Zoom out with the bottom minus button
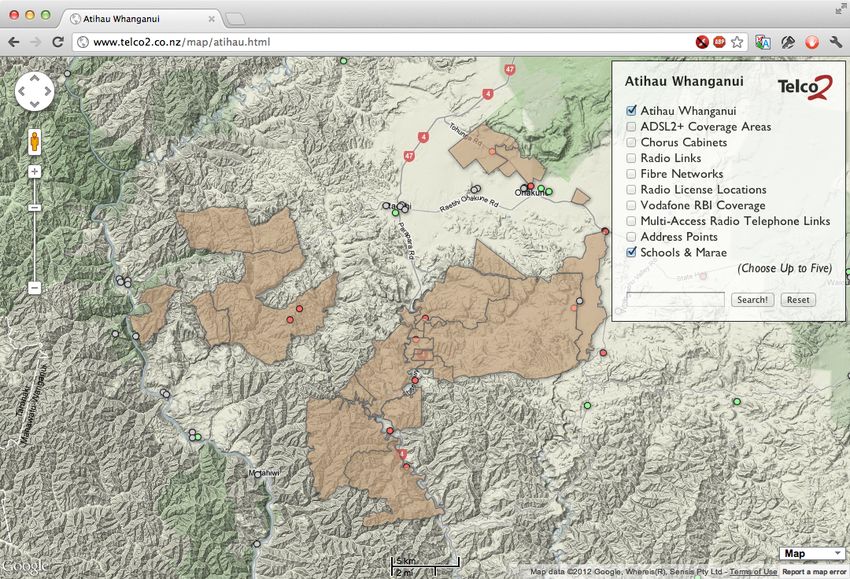 34,288
